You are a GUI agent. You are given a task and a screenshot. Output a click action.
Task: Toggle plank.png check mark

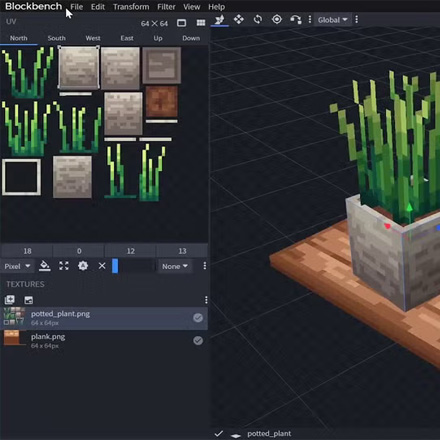tap(198, 341)
